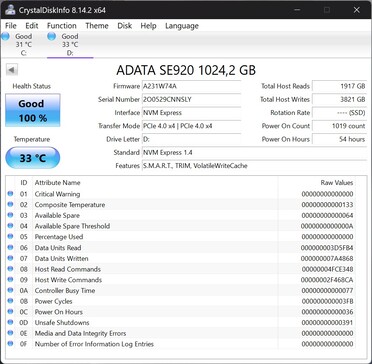Viewport: 372px width, 364px height.
Task: Click Power On Count value 1019 count
Action: (340, 126)
